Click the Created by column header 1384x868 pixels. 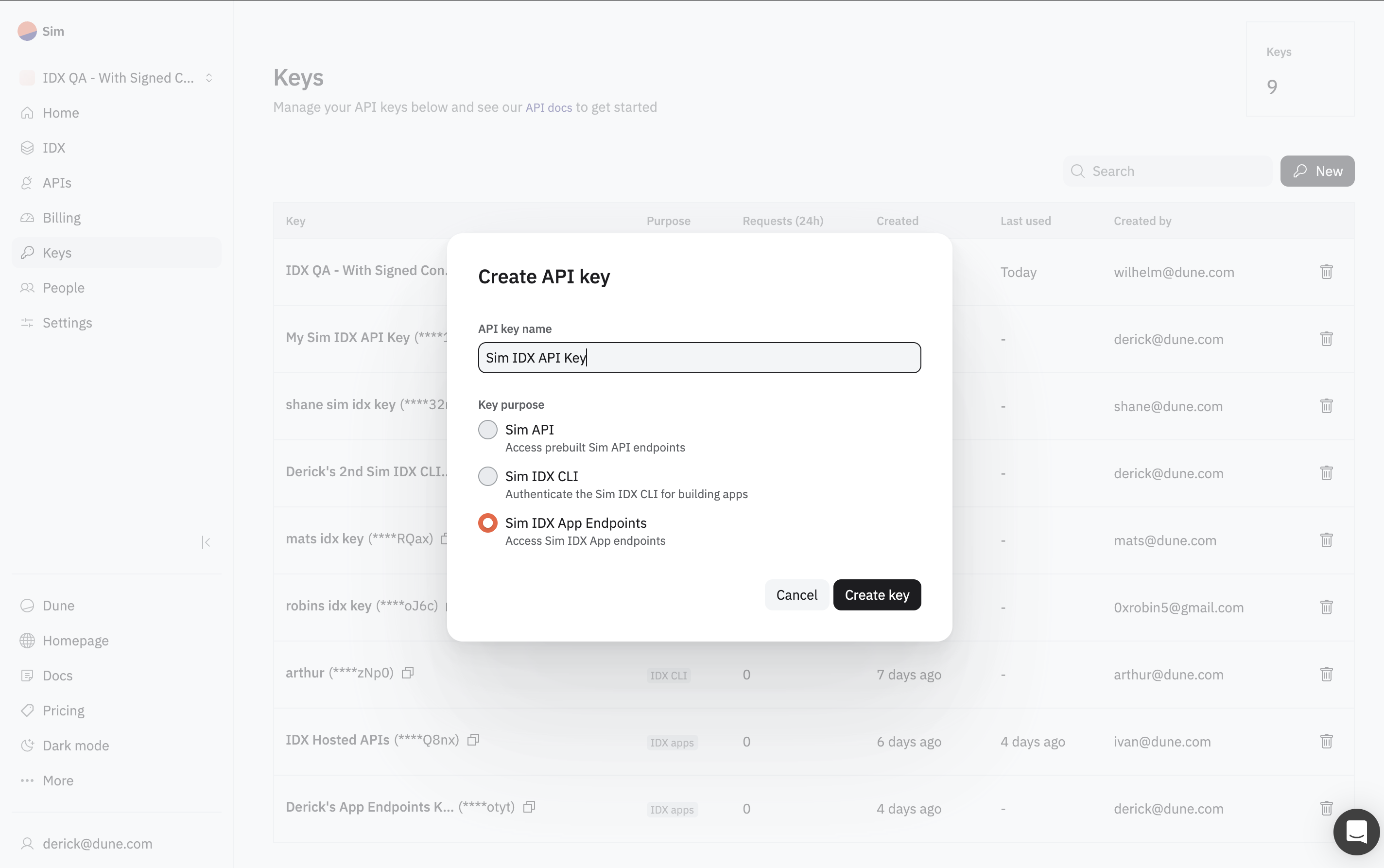[1142, 221]
